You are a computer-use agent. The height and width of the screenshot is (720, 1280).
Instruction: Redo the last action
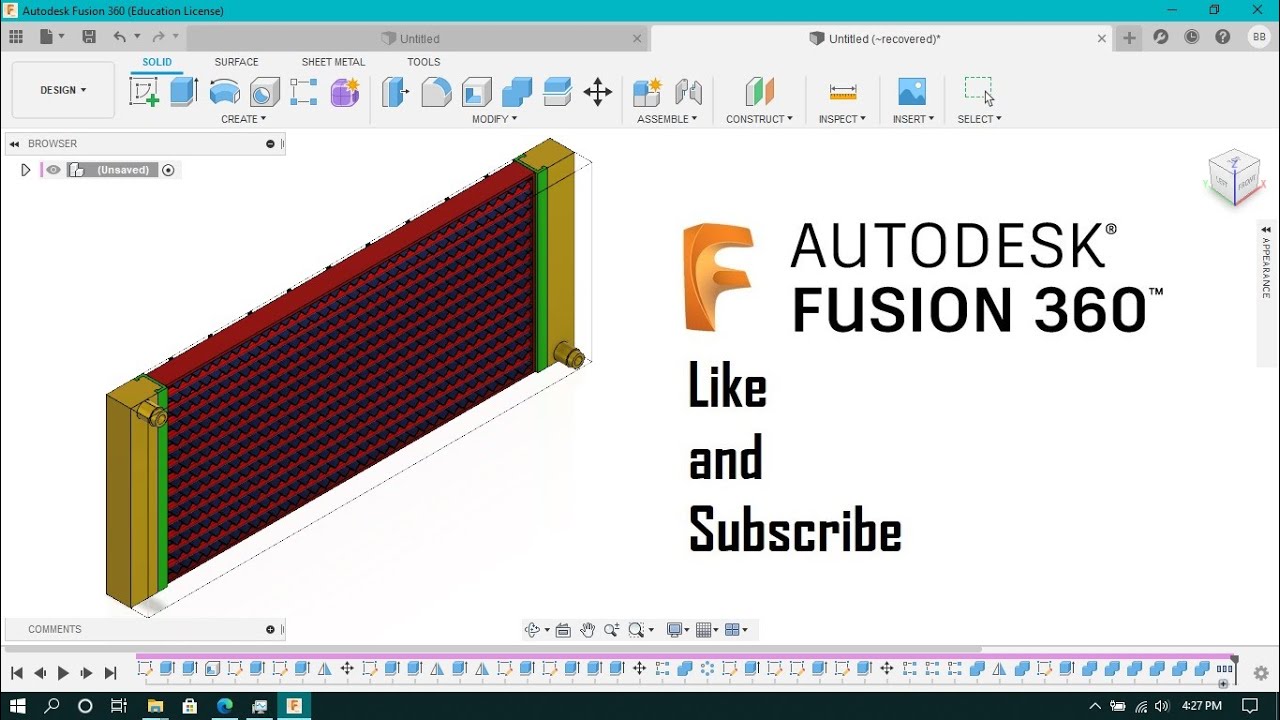pyautogui.click(x=158, y=37)
